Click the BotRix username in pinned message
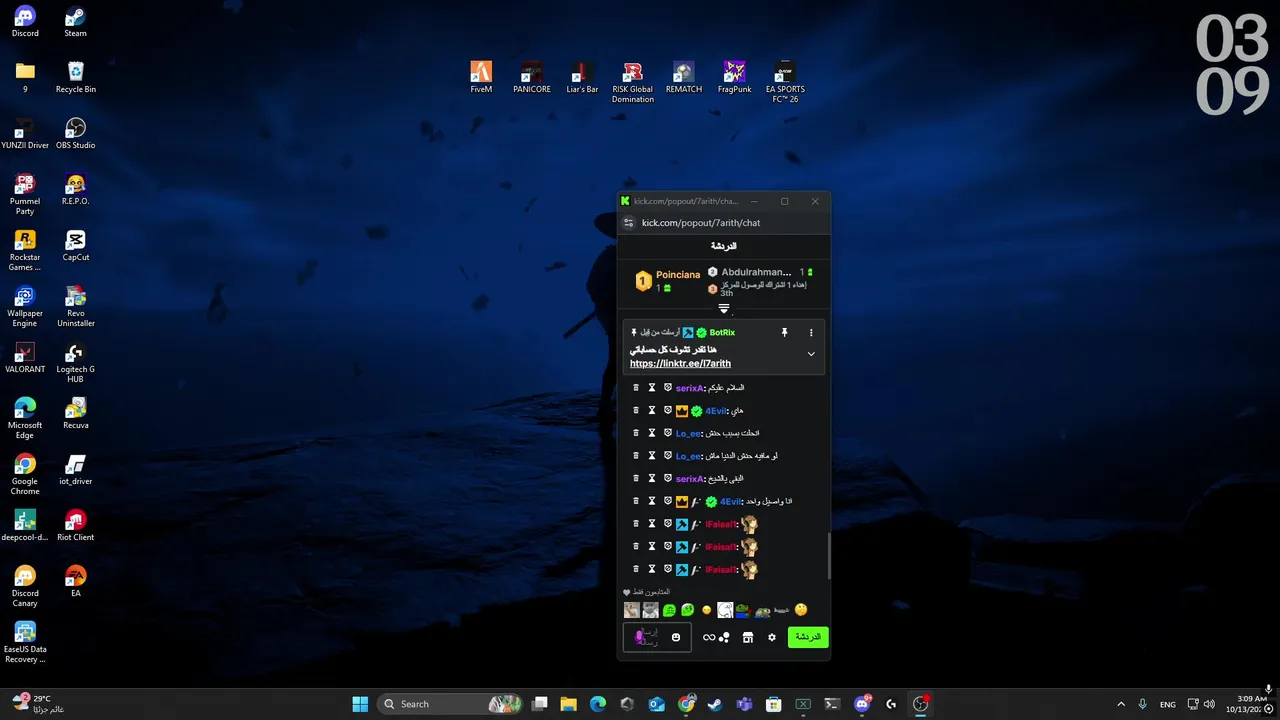The height and width of the screenshot is (720, 1280). (722, 333)
